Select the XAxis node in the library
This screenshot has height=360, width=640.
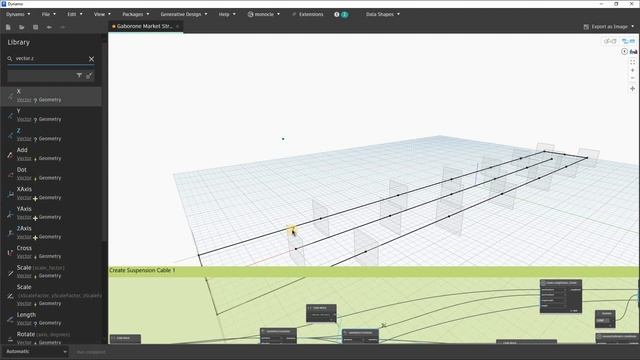(51, 193)
